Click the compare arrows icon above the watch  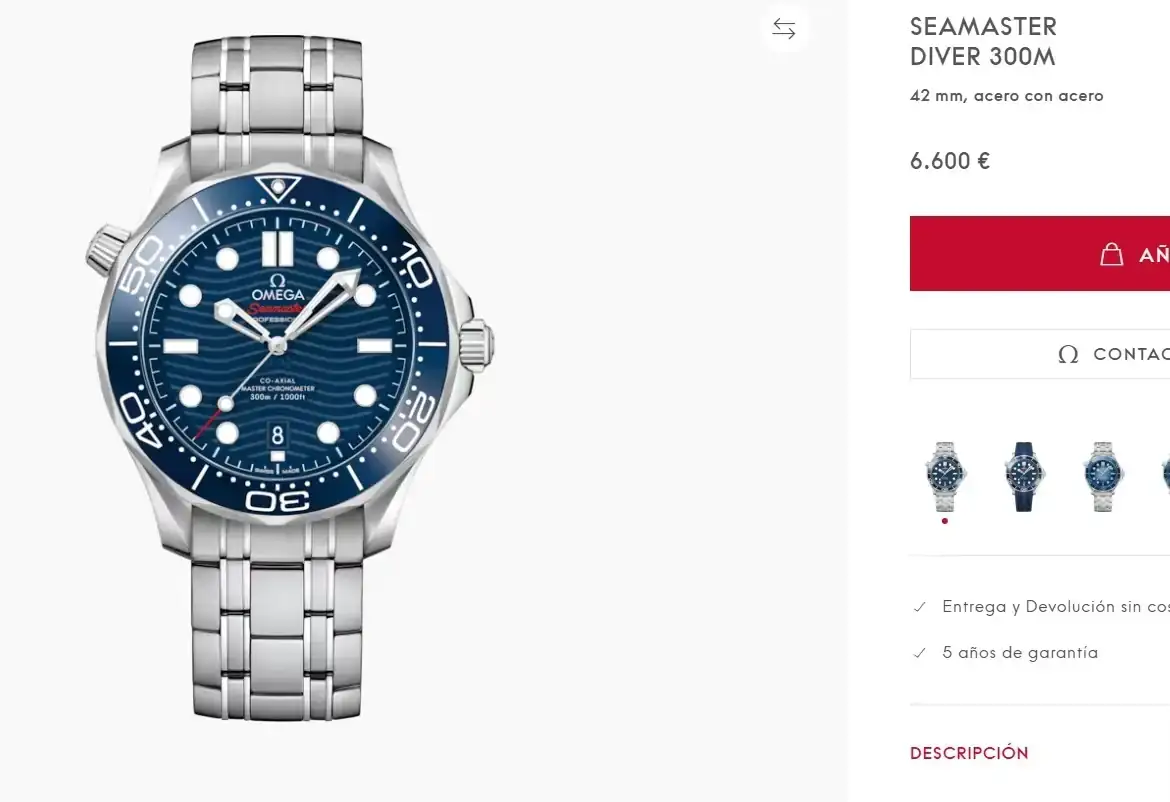(784, 29)
